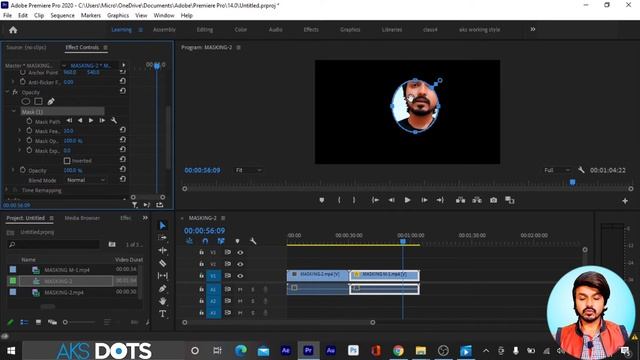Click the Extract button
Viewport: 640px width, 360px height.
coord(477,200)
